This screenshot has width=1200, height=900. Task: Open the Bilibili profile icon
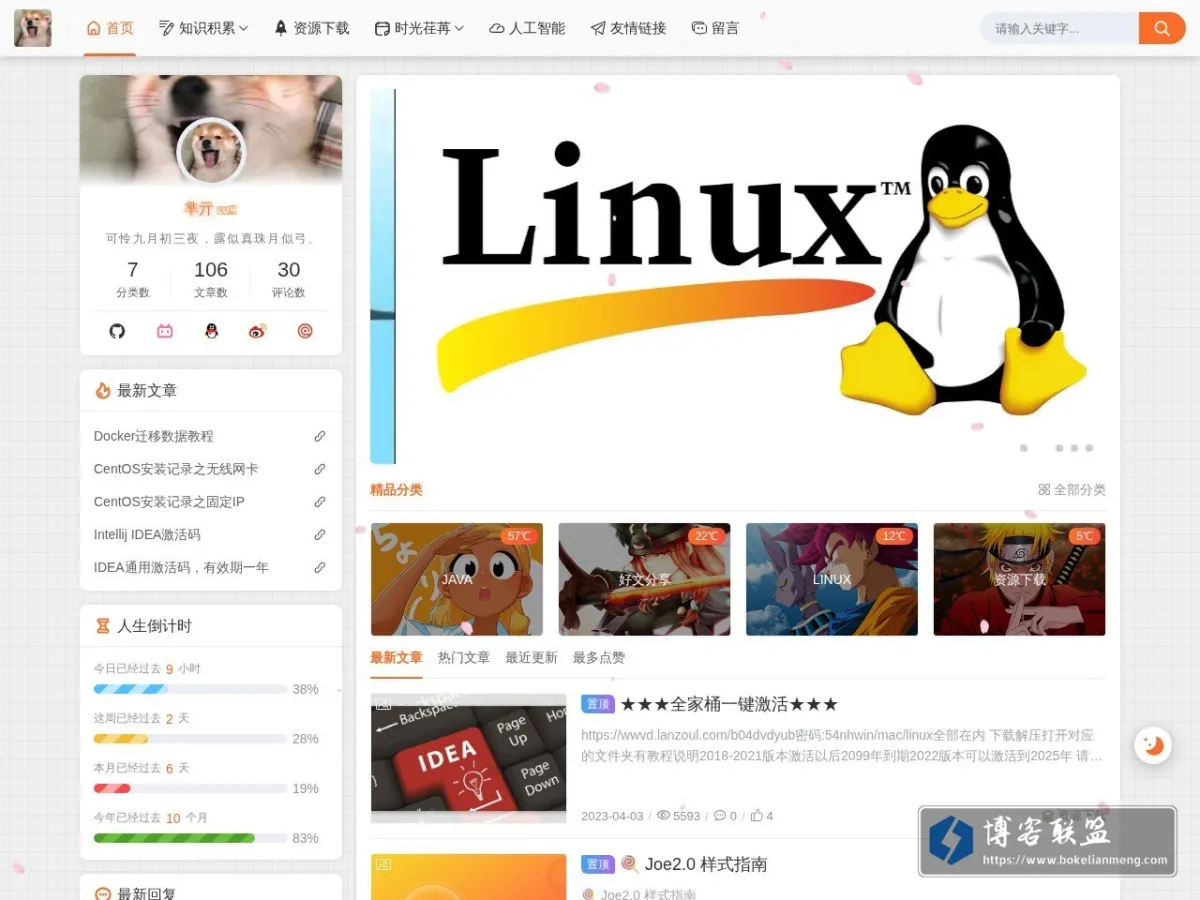pyautogui.click(x=165, y=331)
